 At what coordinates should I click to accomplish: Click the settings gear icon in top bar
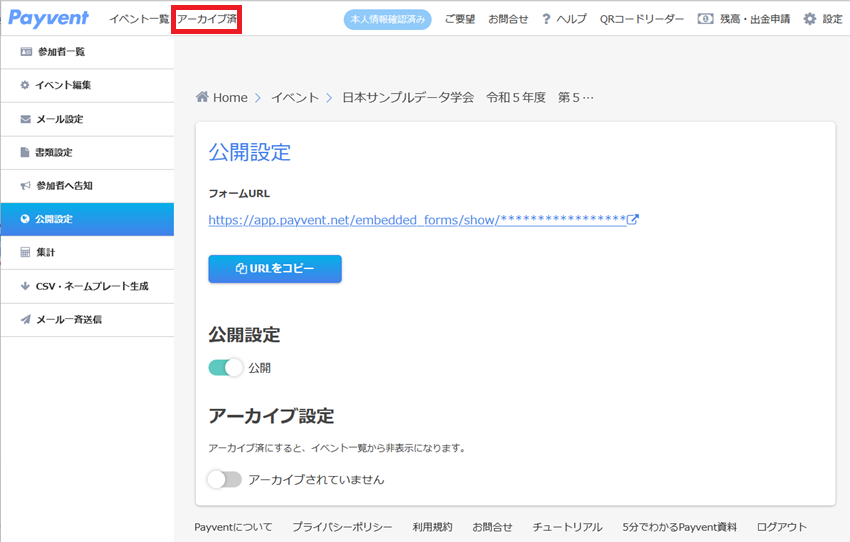[810, 19]
